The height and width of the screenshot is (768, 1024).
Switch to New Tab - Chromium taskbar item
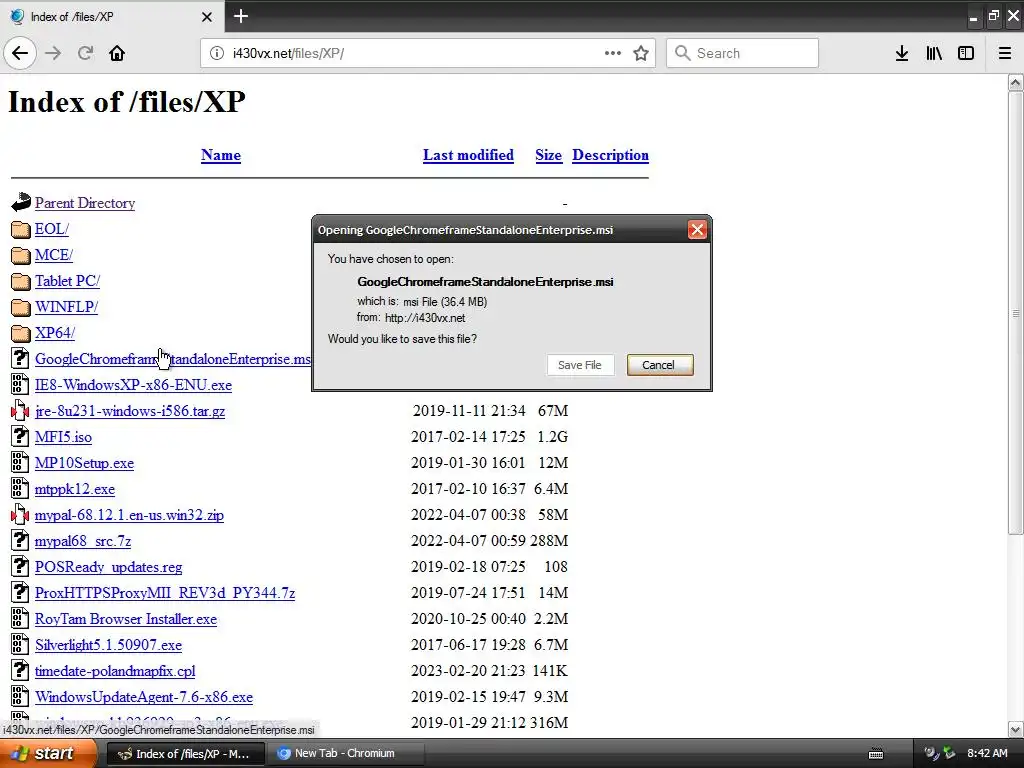(x=345, y=754)
